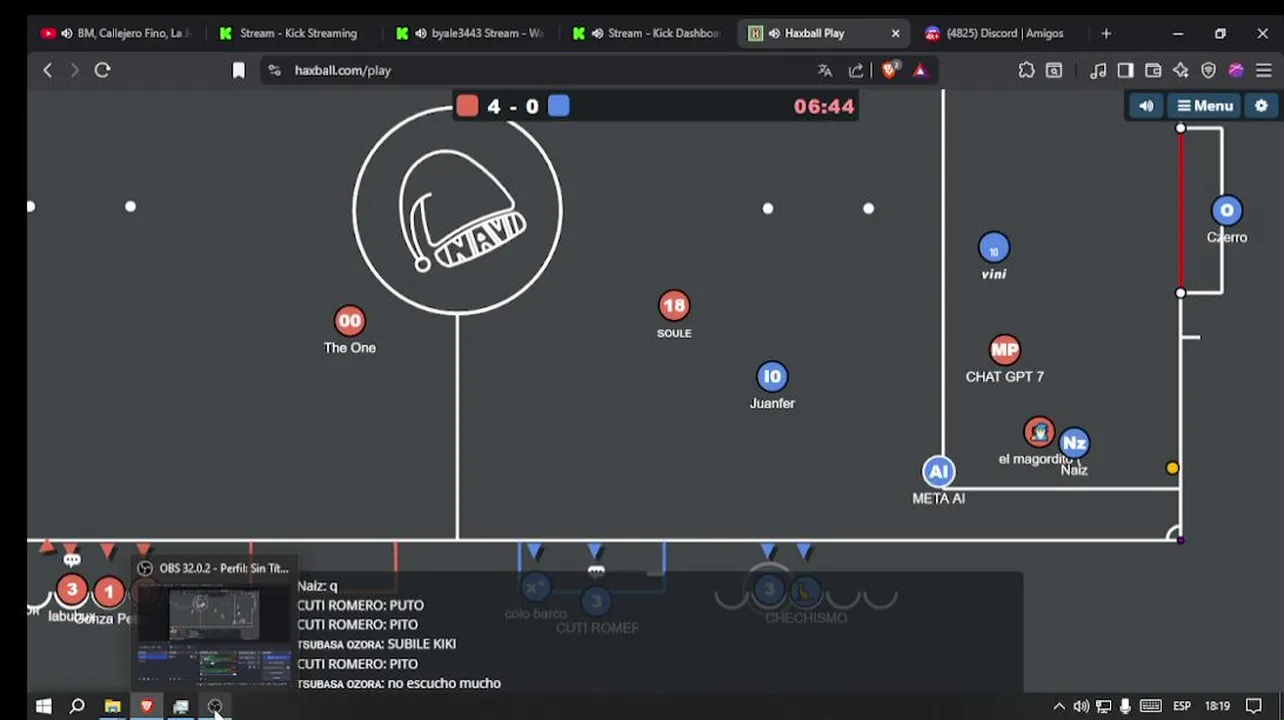Open Windows taskbar search
This screenshot has height=720, width=1284.
tap(77, 706)
